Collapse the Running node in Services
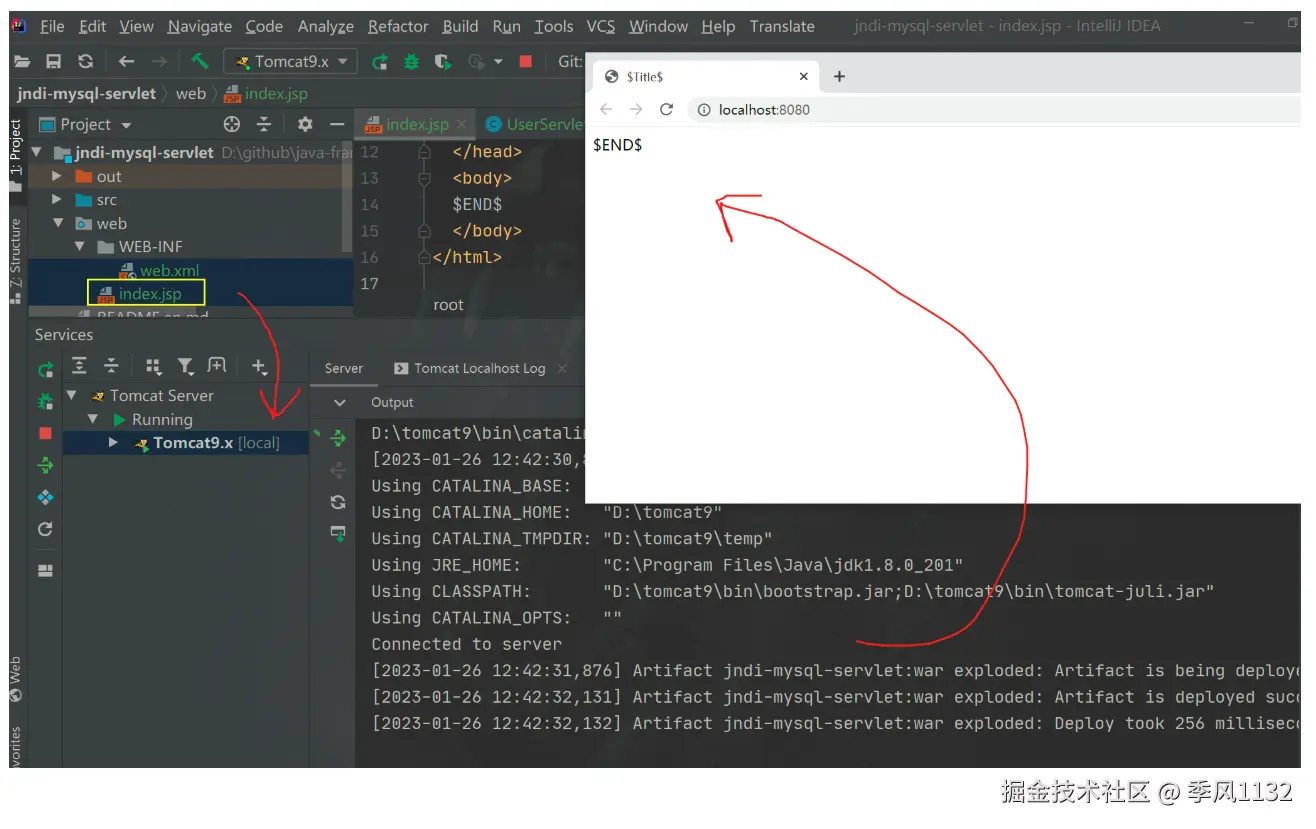Screen dimensions: 1316x829 pos(93,419)
